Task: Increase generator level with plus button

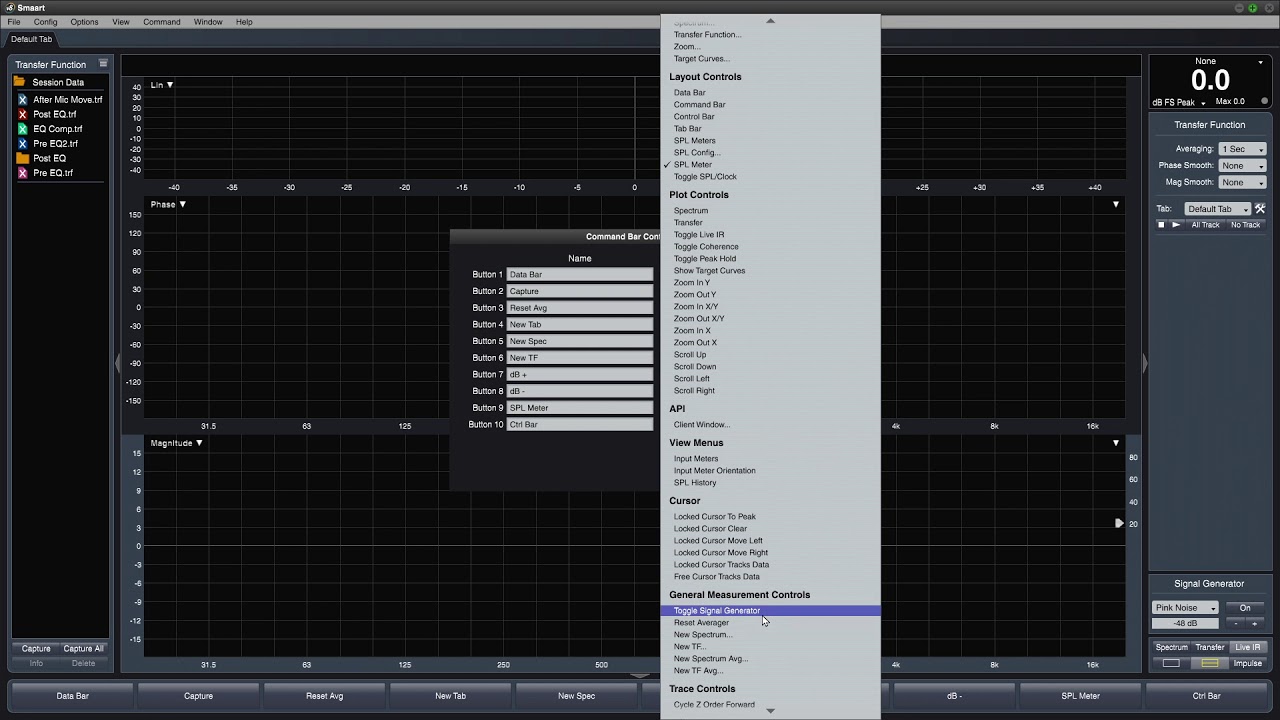Action: coord(1254,624)
